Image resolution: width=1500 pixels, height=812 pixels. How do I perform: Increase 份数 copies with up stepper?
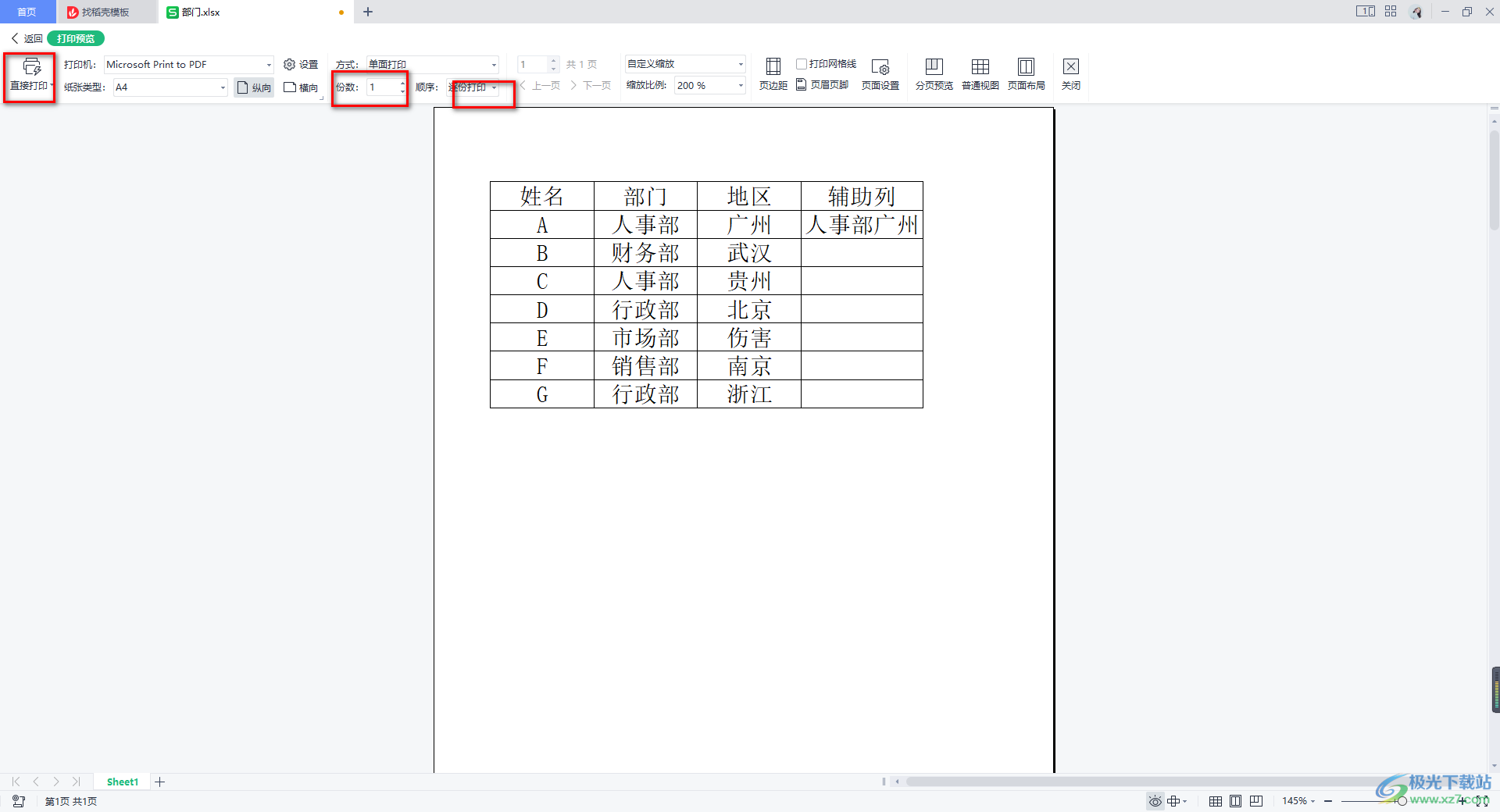[403, 83]
